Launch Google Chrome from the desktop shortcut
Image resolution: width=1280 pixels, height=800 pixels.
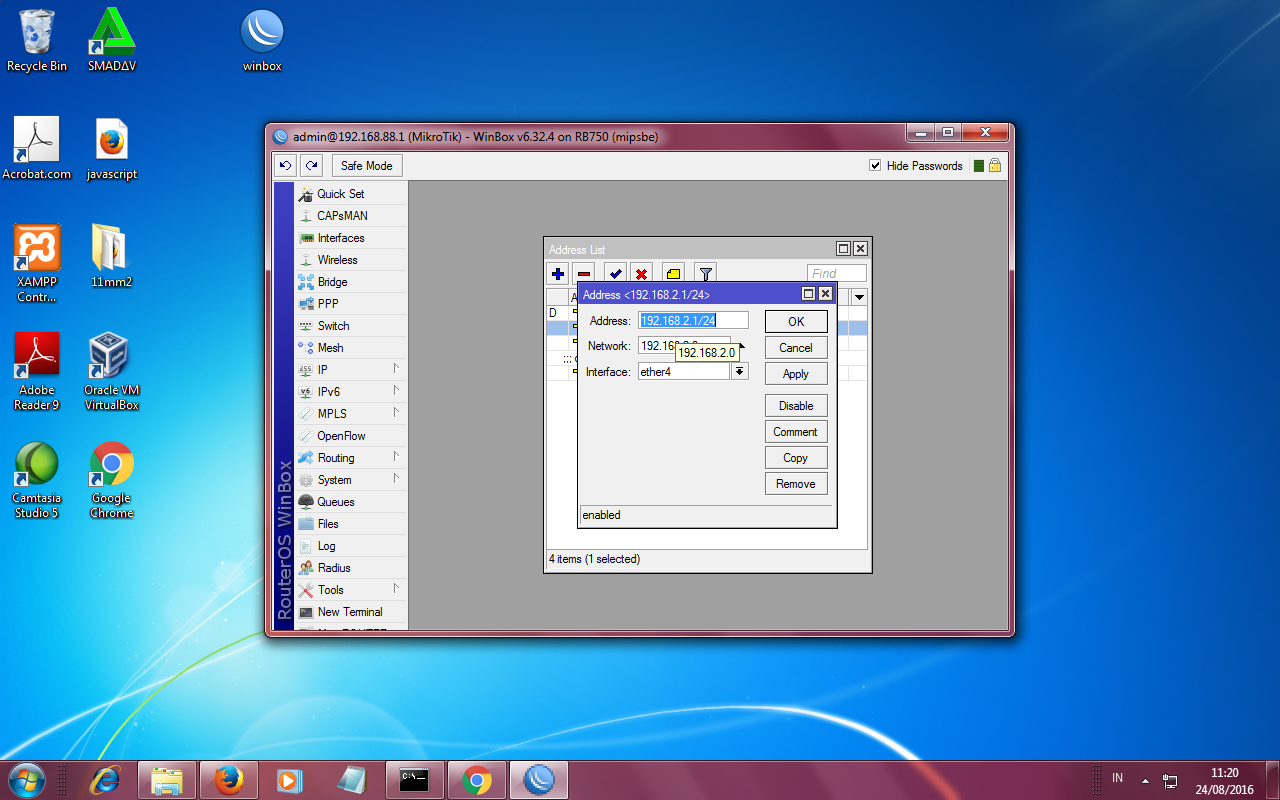tap(112, 480)
